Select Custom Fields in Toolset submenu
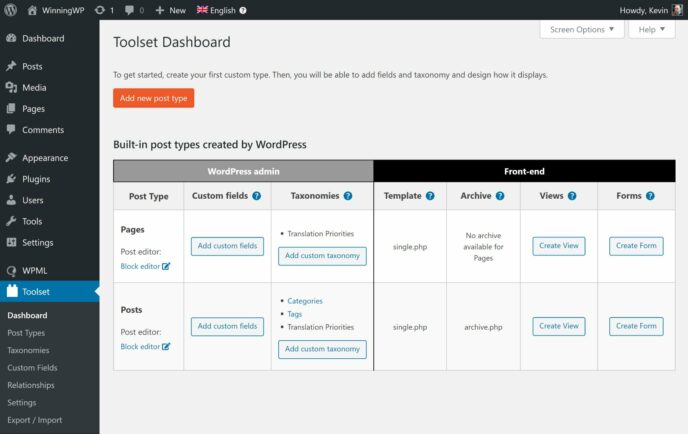This screenshot has height=434, width=688. [x=31, y=368]
